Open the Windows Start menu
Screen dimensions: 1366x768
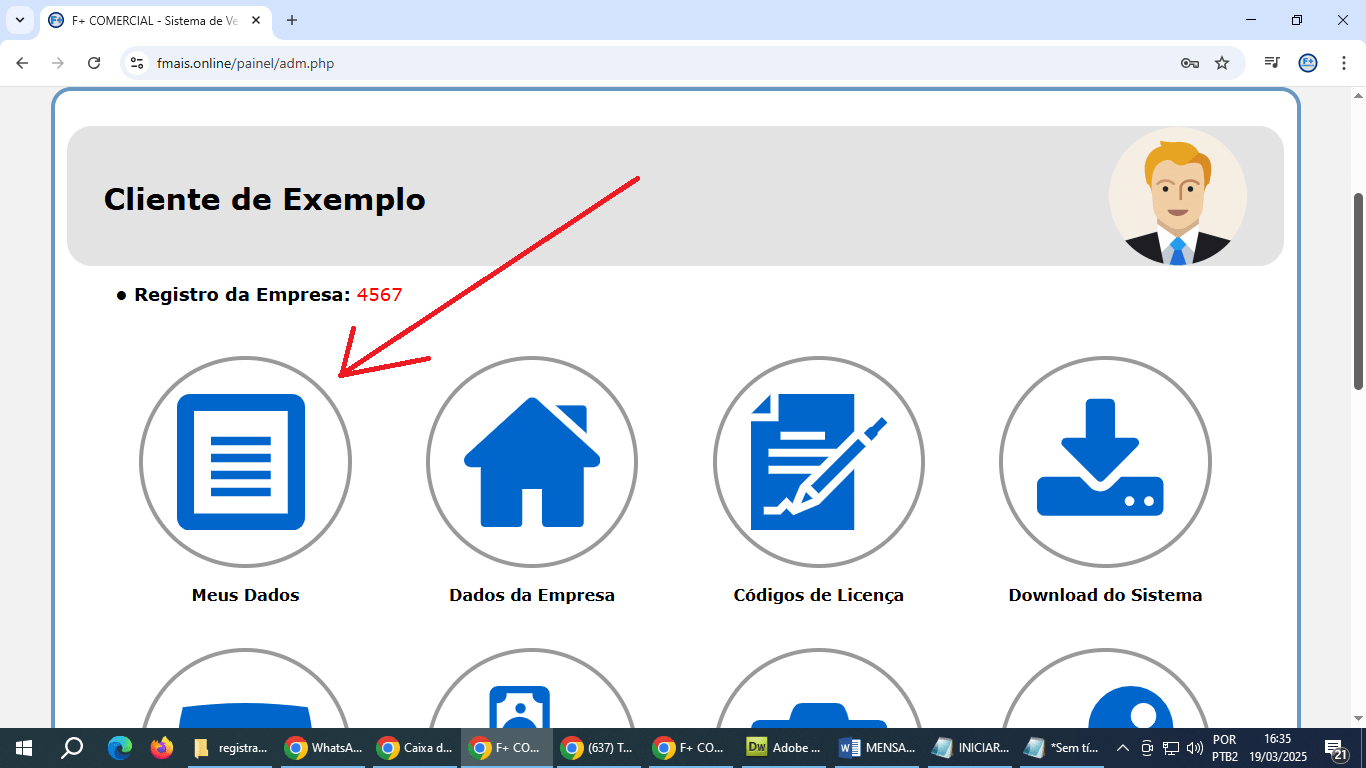coord(24,748)
